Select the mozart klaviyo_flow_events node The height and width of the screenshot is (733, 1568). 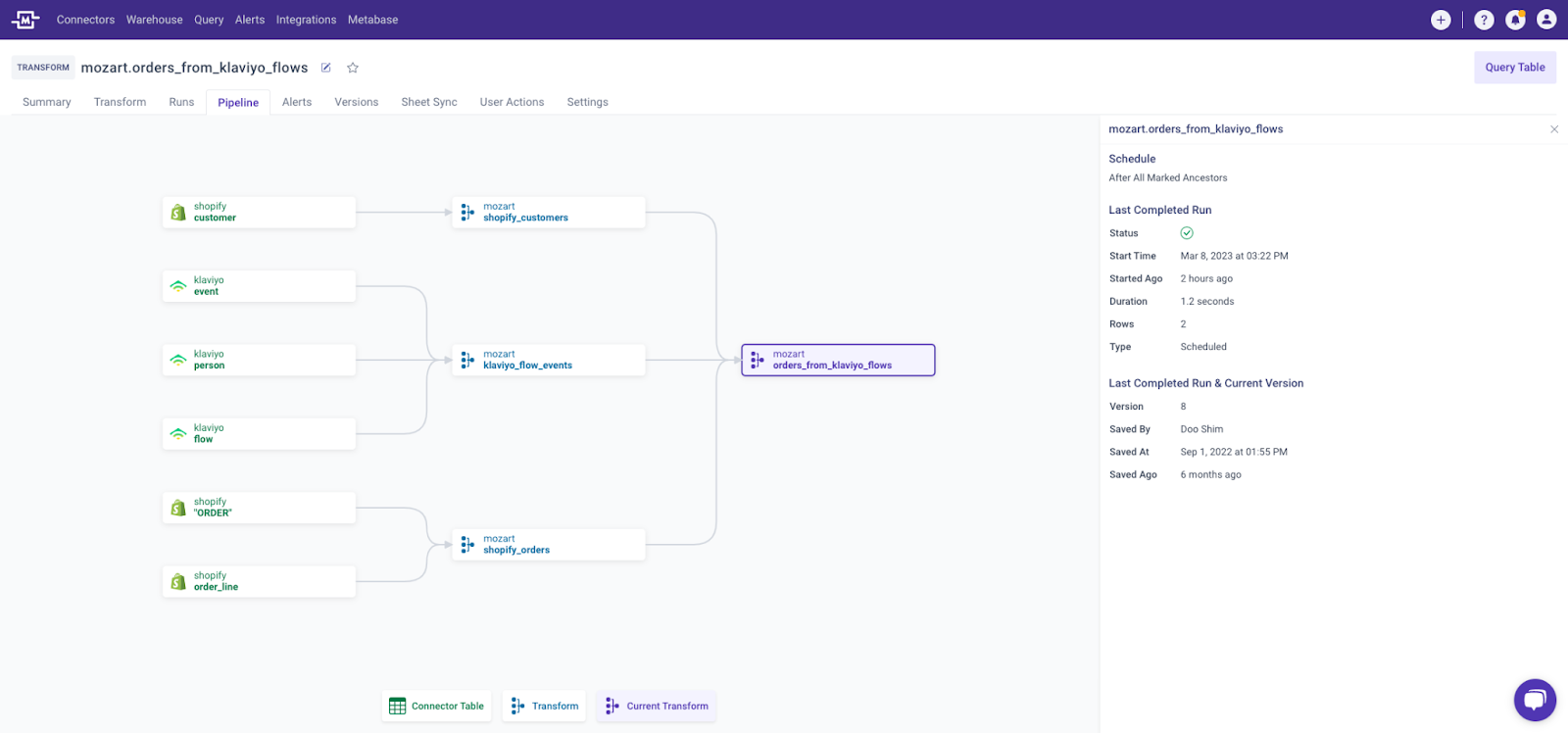pyautogui.click(x=549, y=360)
